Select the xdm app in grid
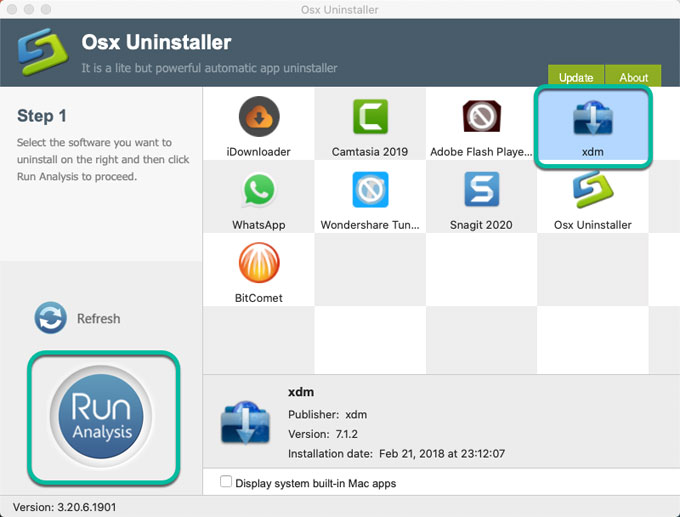This screenshot has height=517, width=680. (593, 126)
